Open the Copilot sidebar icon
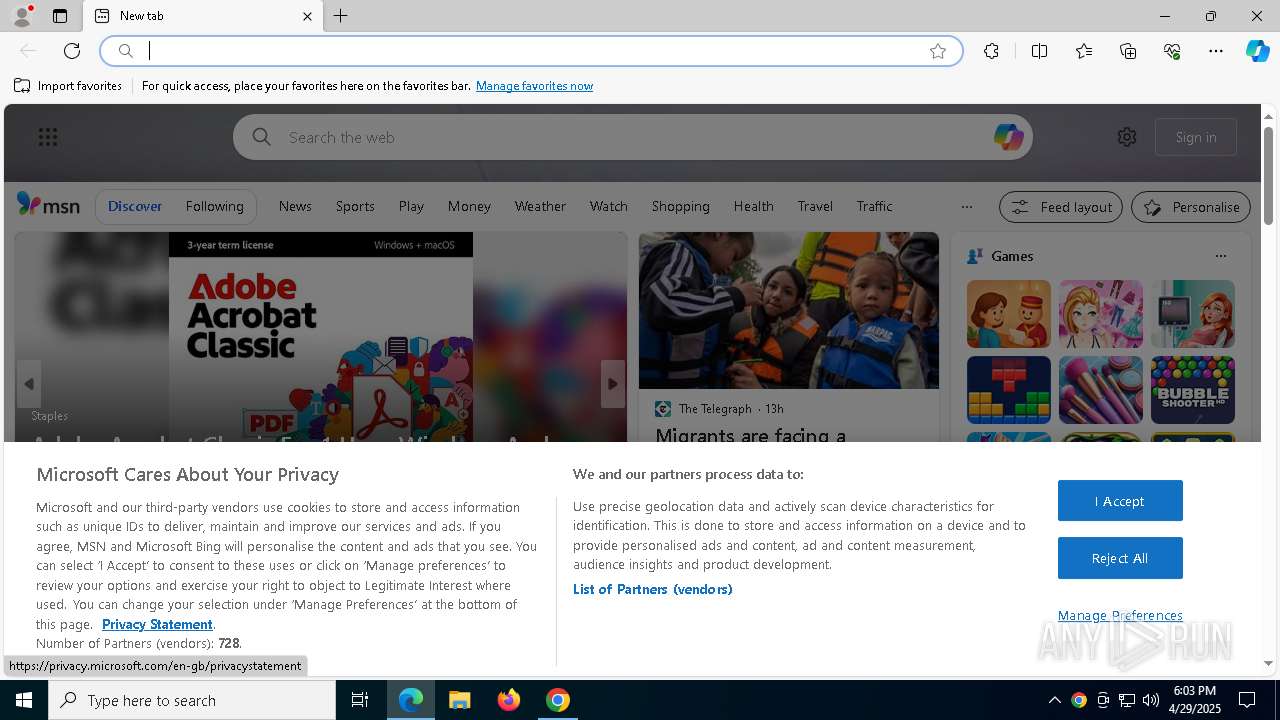This screenshot has width=1280, height=720. (1257, 51)
